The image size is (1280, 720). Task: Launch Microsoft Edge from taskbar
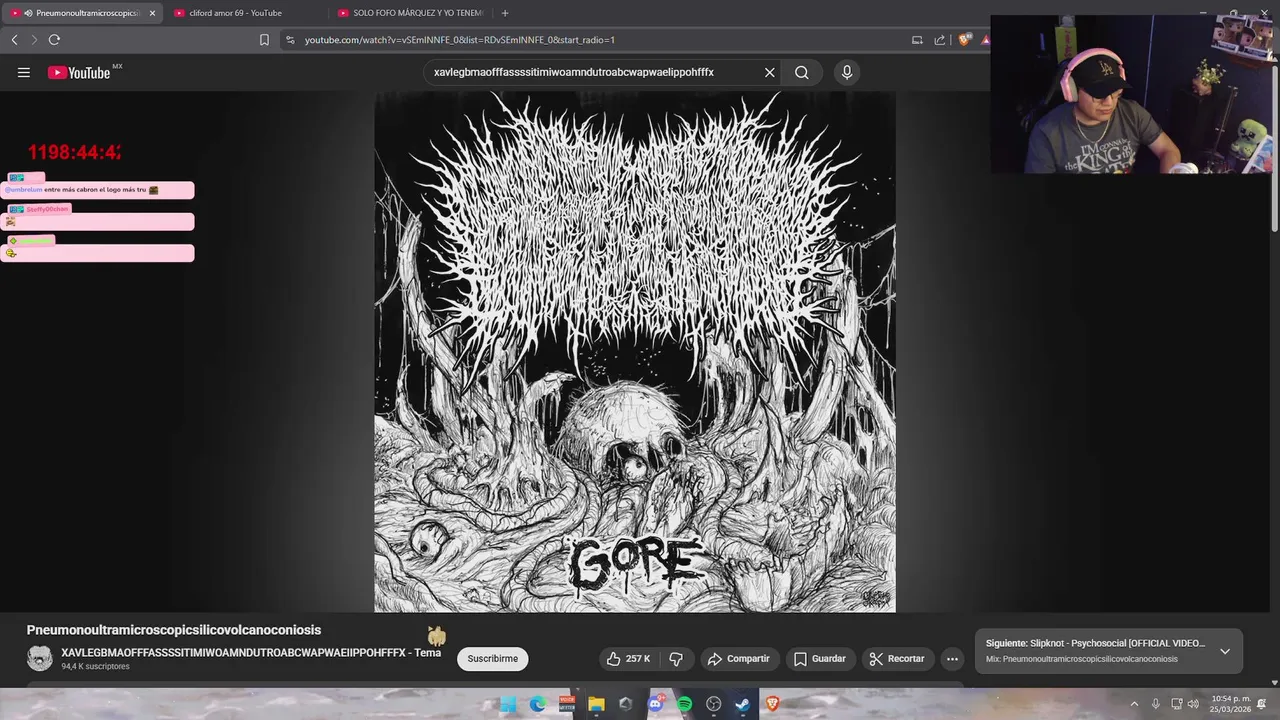coord(538,704)
